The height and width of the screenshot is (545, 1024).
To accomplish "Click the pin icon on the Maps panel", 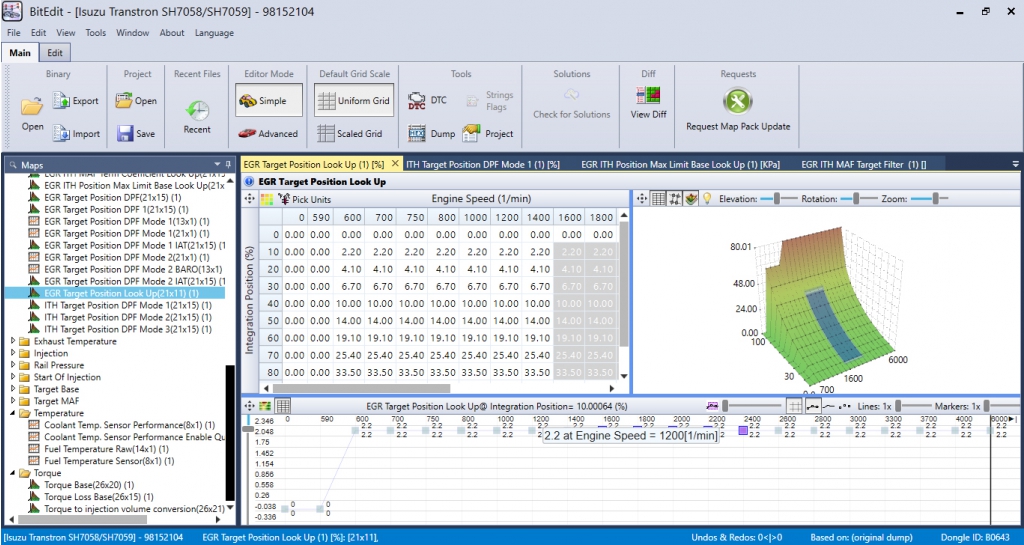I will tap(229, 164).
